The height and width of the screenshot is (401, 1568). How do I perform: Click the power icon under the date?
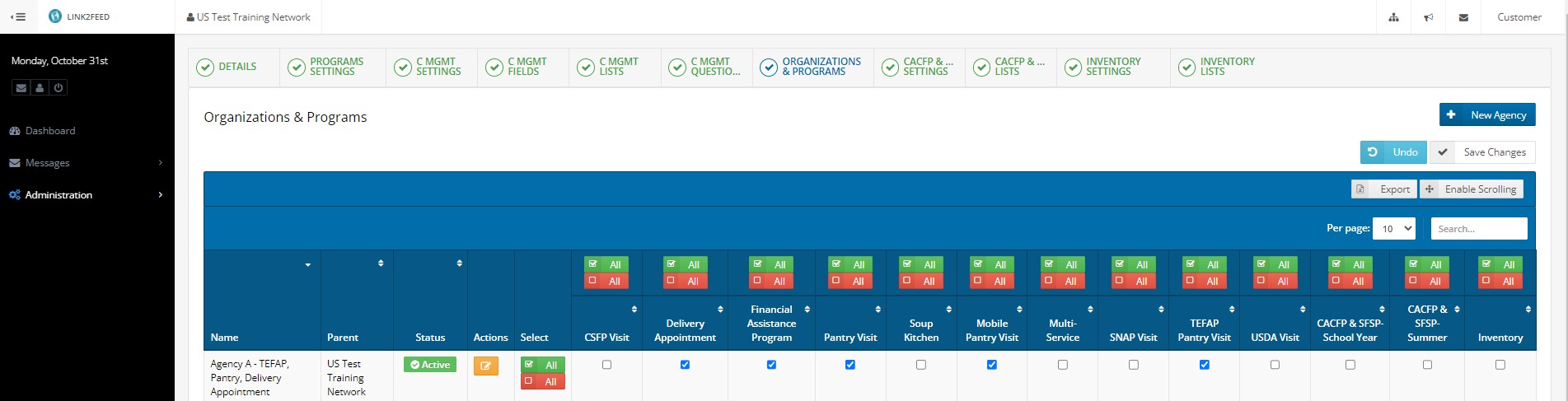coord(58,88)
